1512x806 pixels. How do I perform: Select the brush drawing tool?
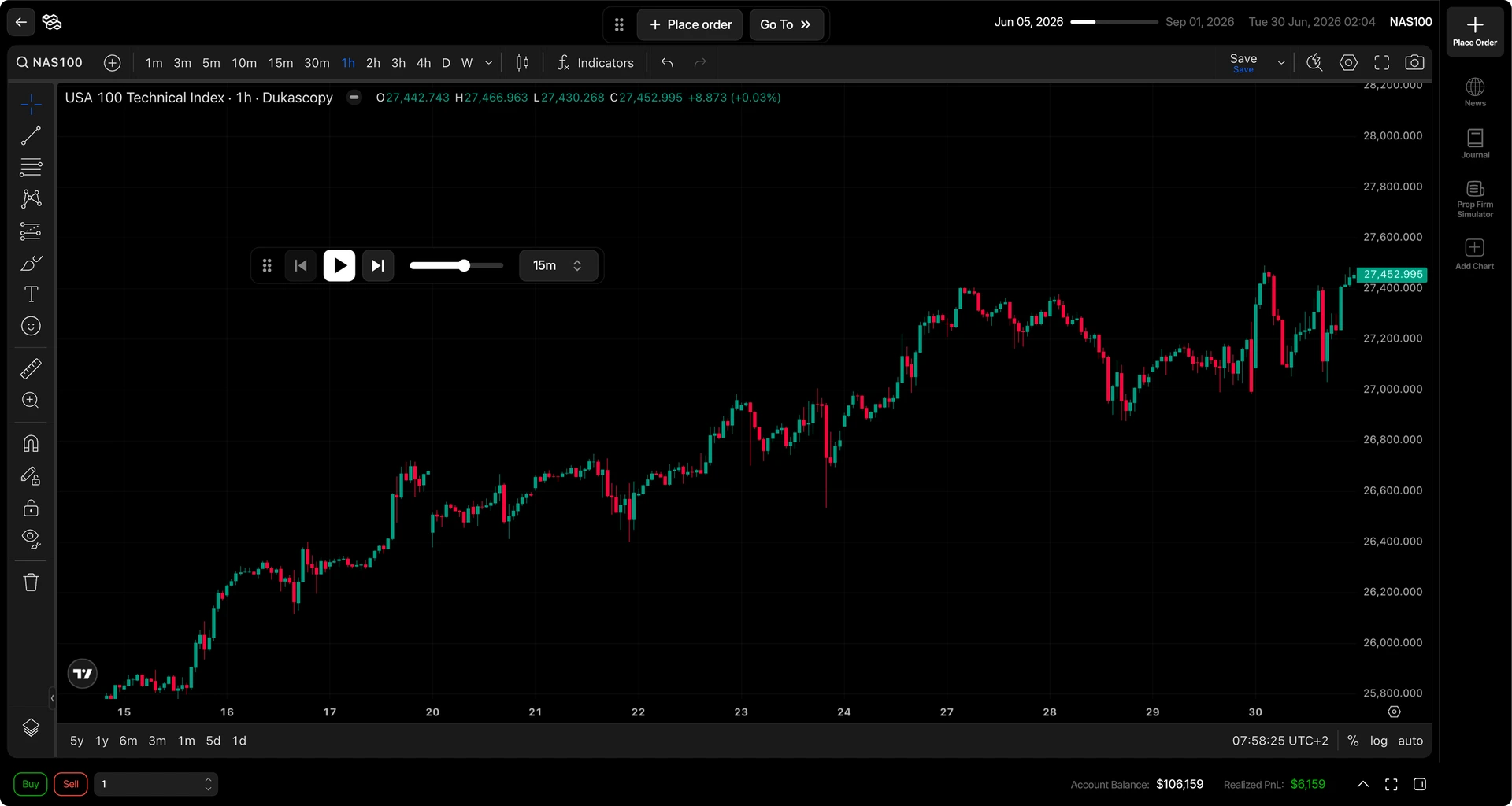[31, 263]
